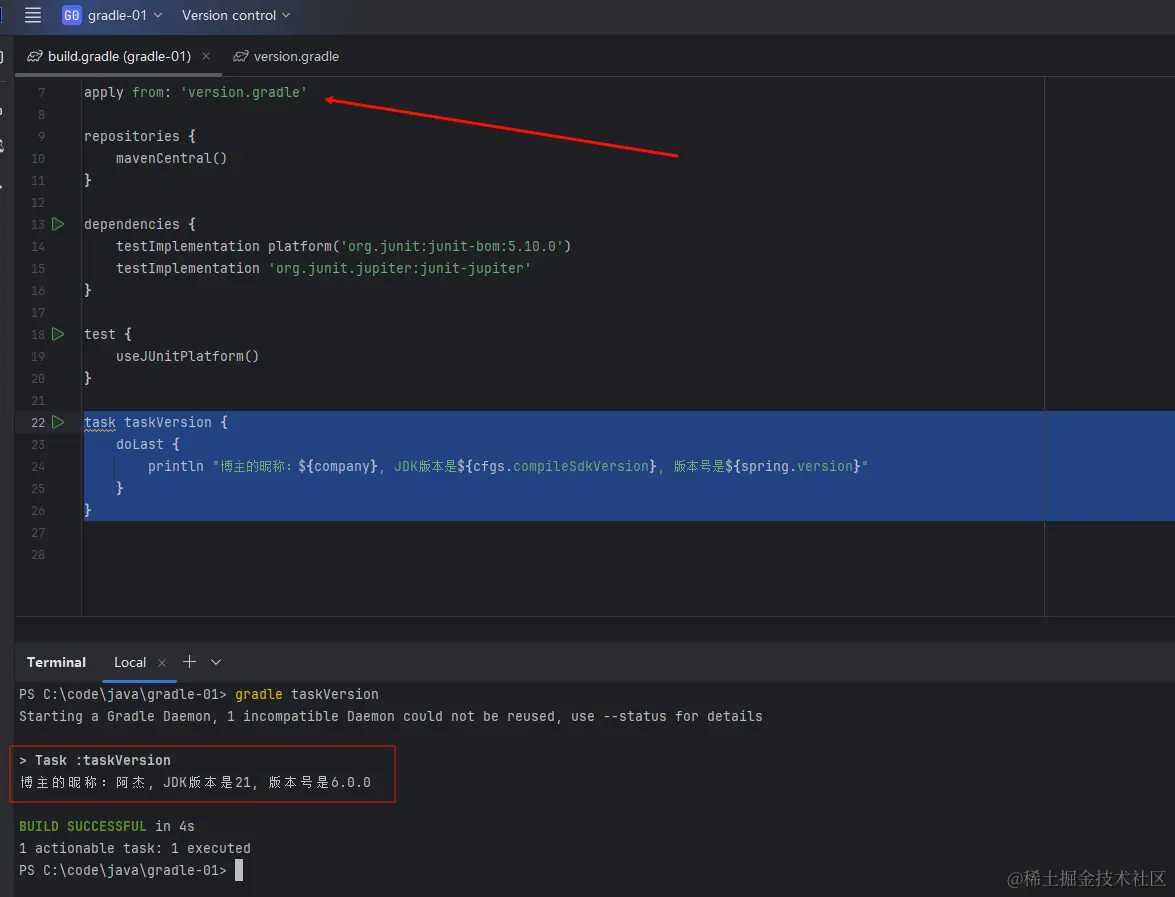Click the junit-bom:5.10.0 platform string
1175x897 pixels.
tap(452, 246)
